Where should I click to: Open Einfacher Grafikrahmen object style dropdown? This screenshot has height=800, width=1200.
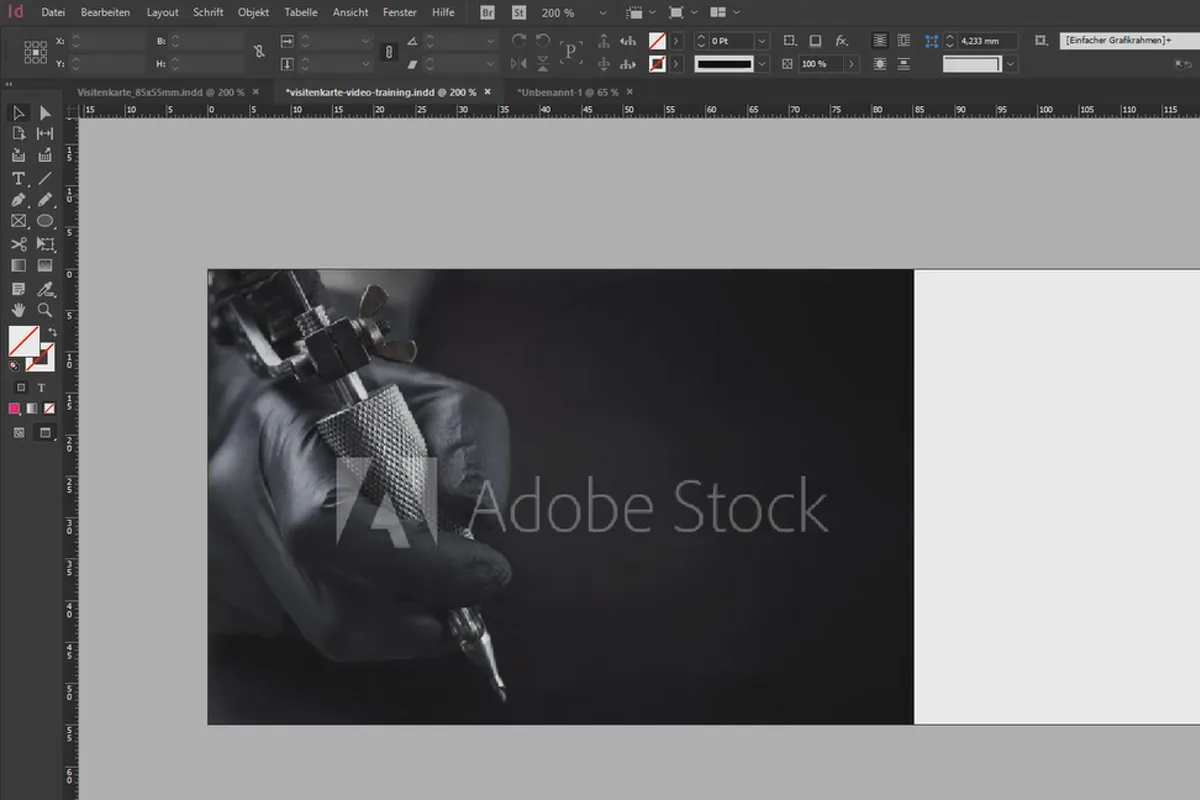point(1130,41)
